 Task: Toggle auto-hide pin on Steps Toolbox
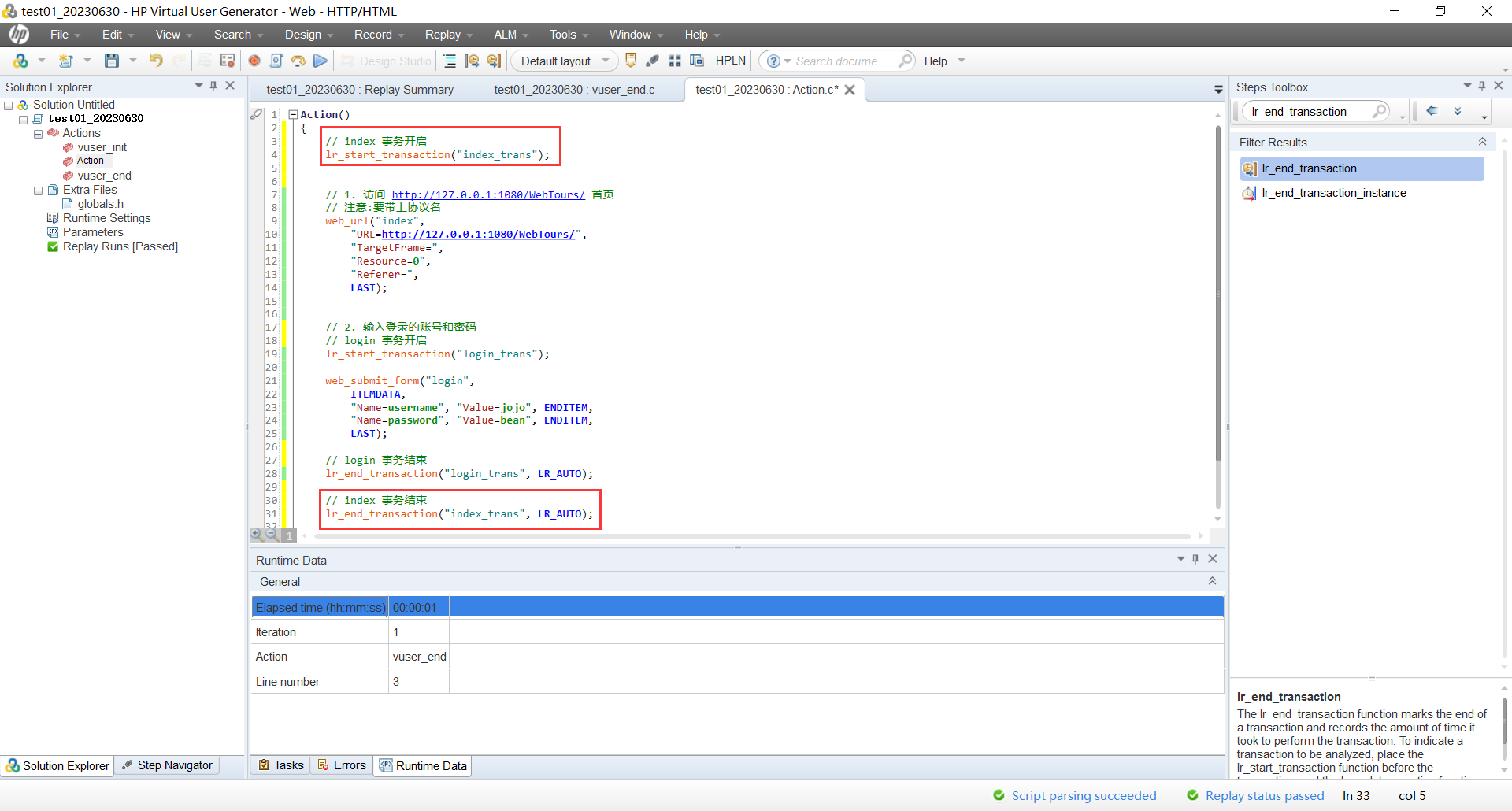[x=1482, y=86]
